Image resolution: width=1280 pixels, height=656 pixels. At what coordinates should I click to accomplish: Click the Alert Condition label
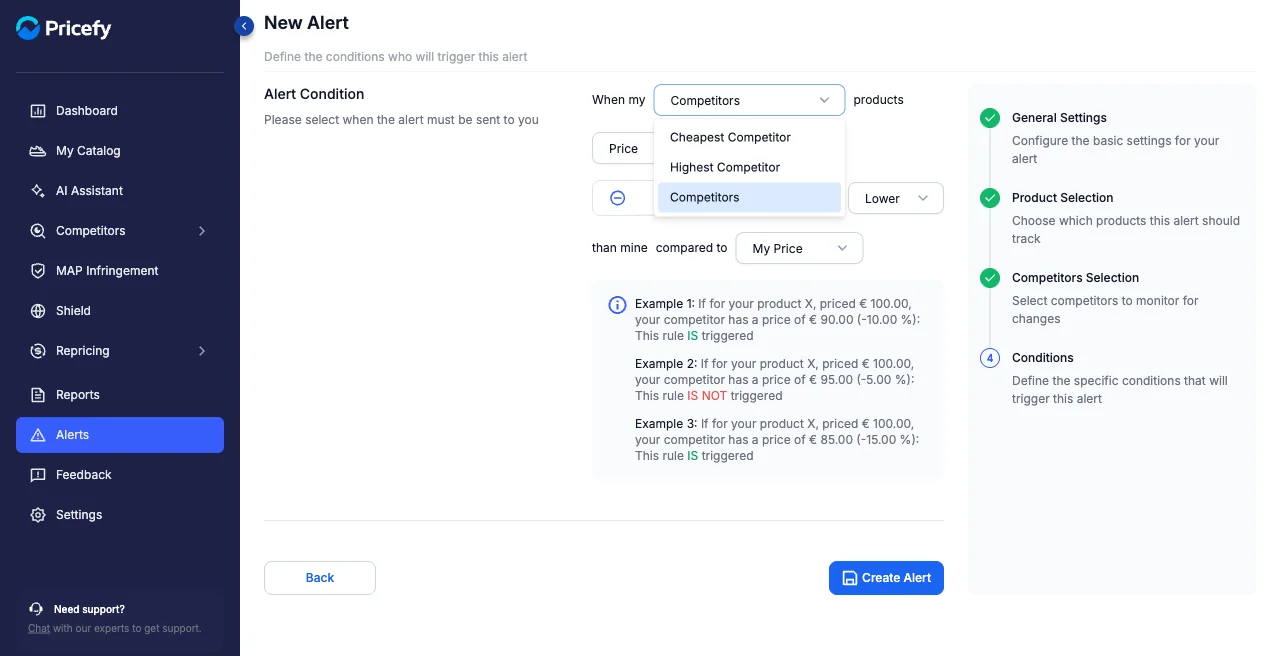pos(314,94)
